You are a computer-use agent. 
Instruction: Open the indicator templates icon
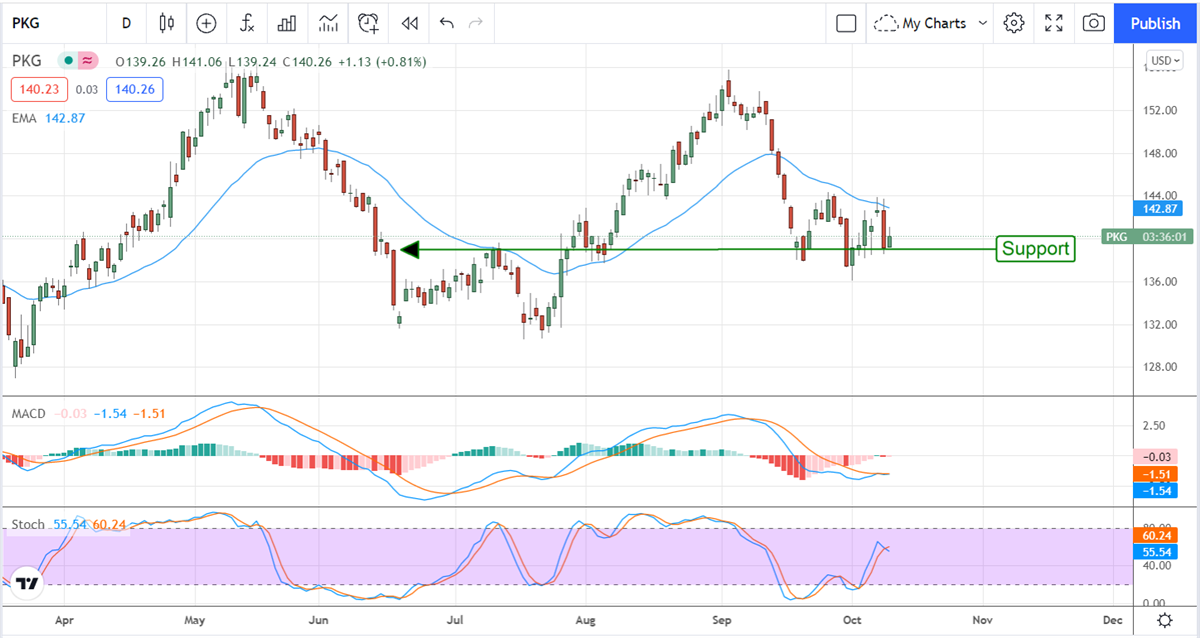pyautogui.click(x=328, y=22)
